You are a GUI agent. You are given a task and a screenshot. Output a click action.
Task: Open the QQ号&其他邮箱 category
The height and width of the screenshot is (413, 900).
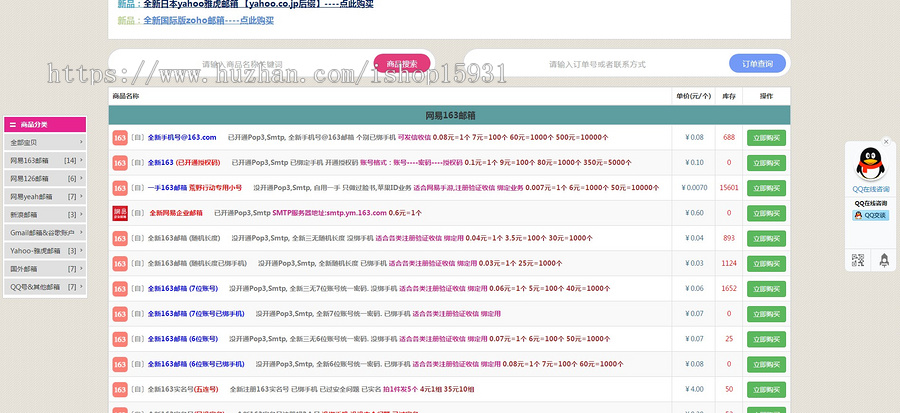point(43,287)
